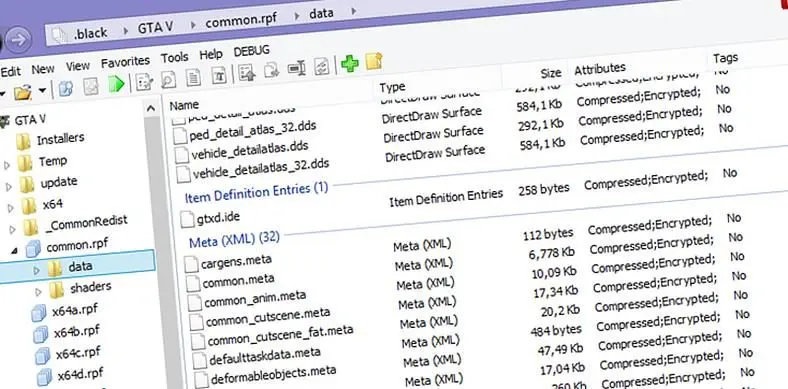Select file common_cutscene_fat.meta

[x=280, y=336]
